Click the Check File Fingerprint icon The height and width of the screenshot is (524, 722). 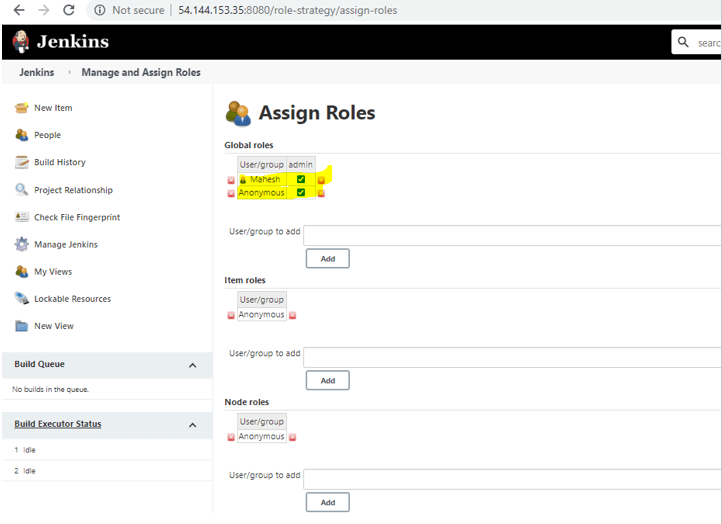click(x=21, y=217)
